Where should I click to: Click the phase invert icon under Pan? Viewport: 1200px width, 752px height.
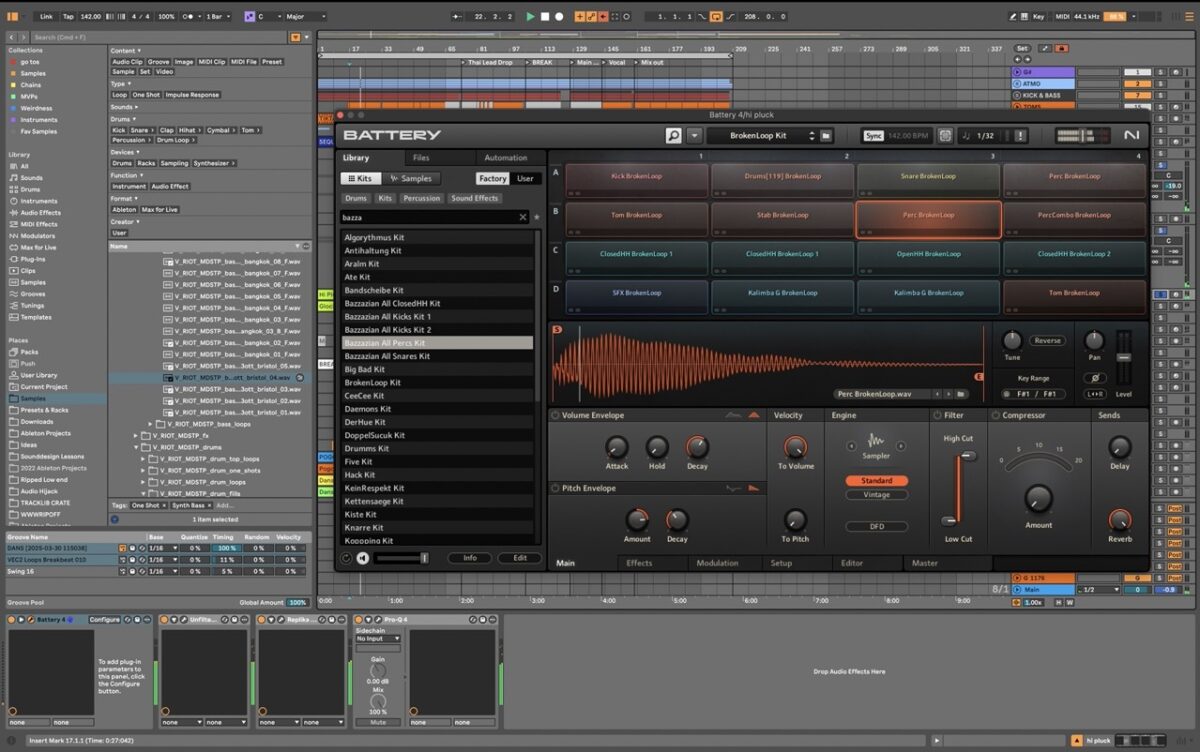(1094, 378)
